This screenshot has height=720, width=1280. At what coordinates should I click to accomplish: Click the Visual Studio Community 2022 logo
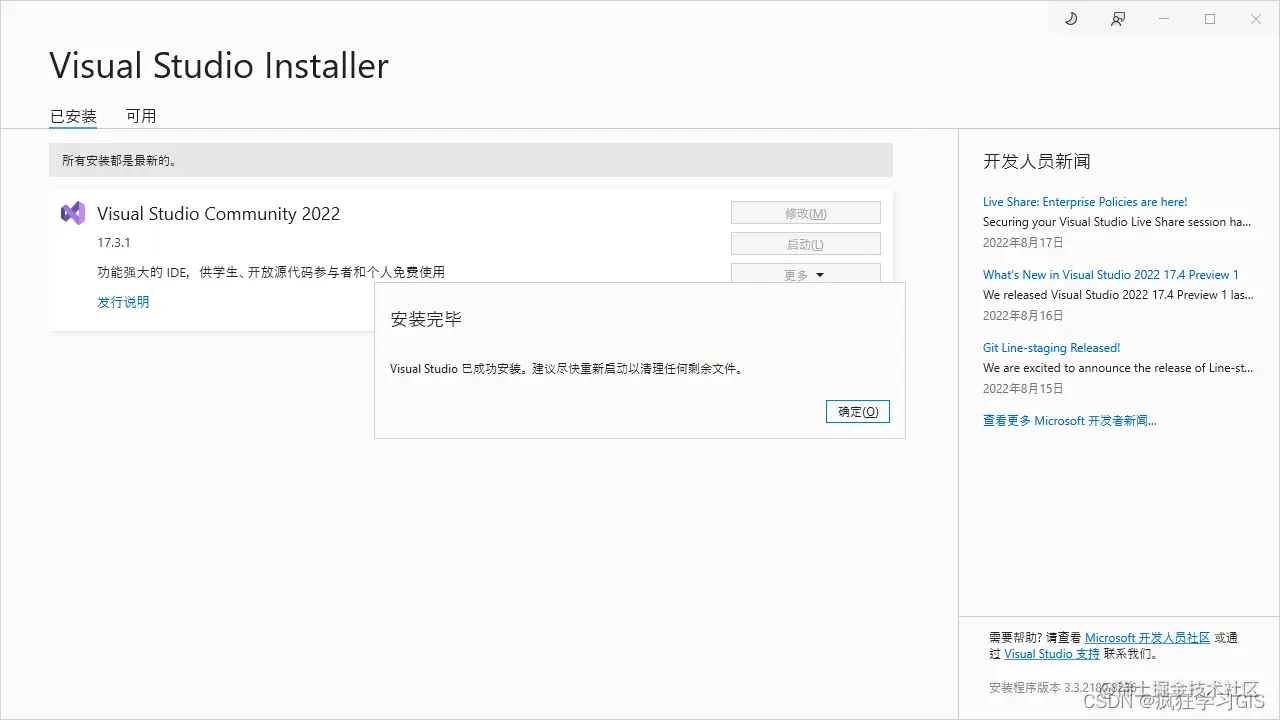(x=73, y=213)
